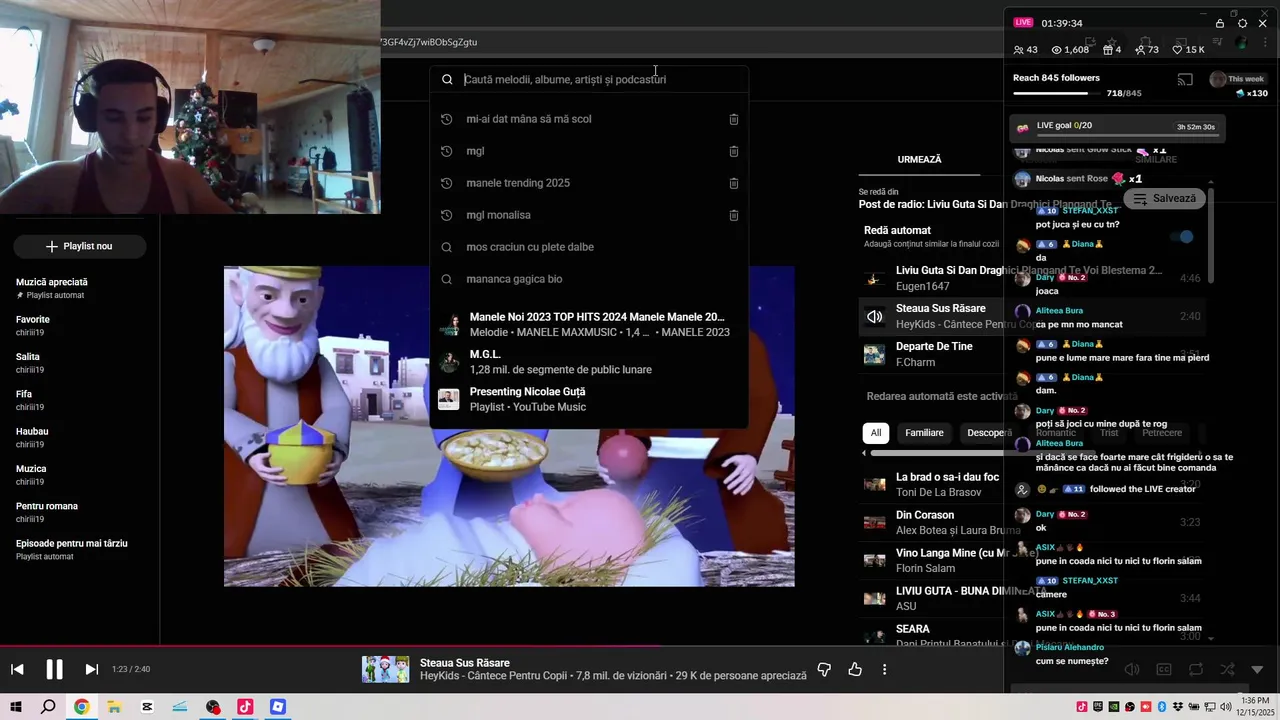This screenshot has height=720, width=1280.
Task: Delete 'manele trending 2025' from search history
Action: (733, 183)
